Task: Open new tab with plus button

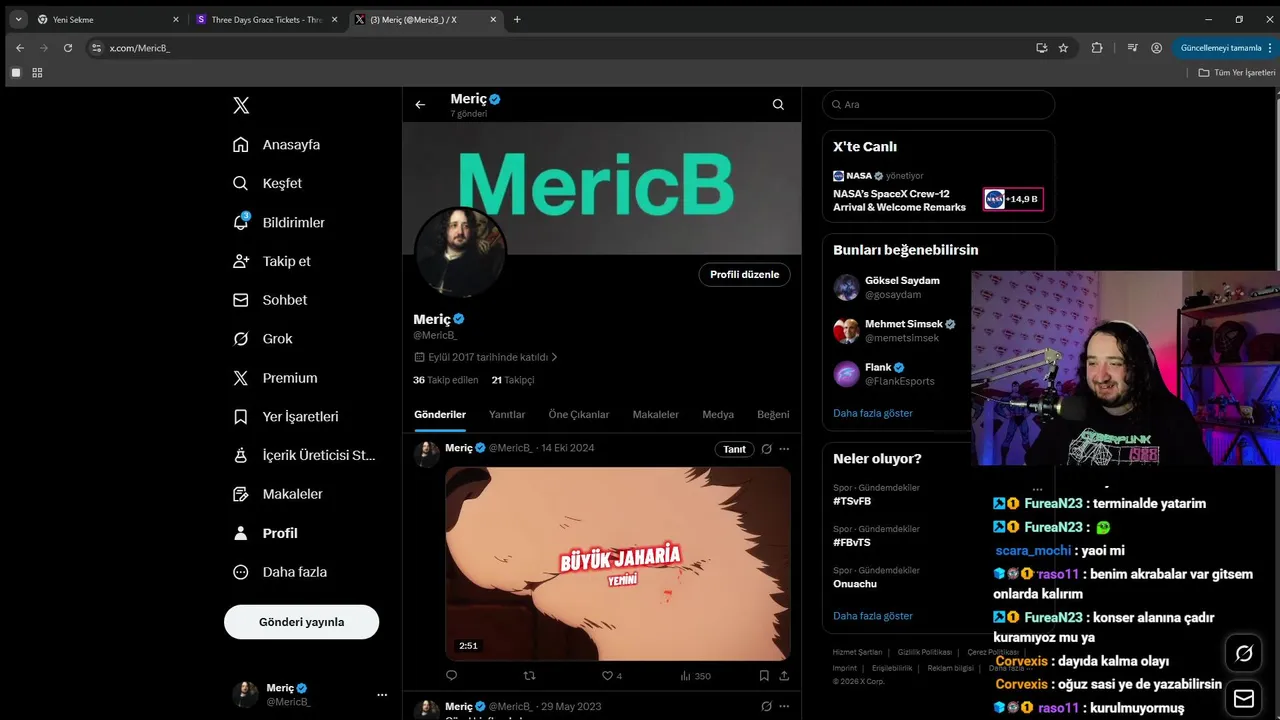Action: 517,19
